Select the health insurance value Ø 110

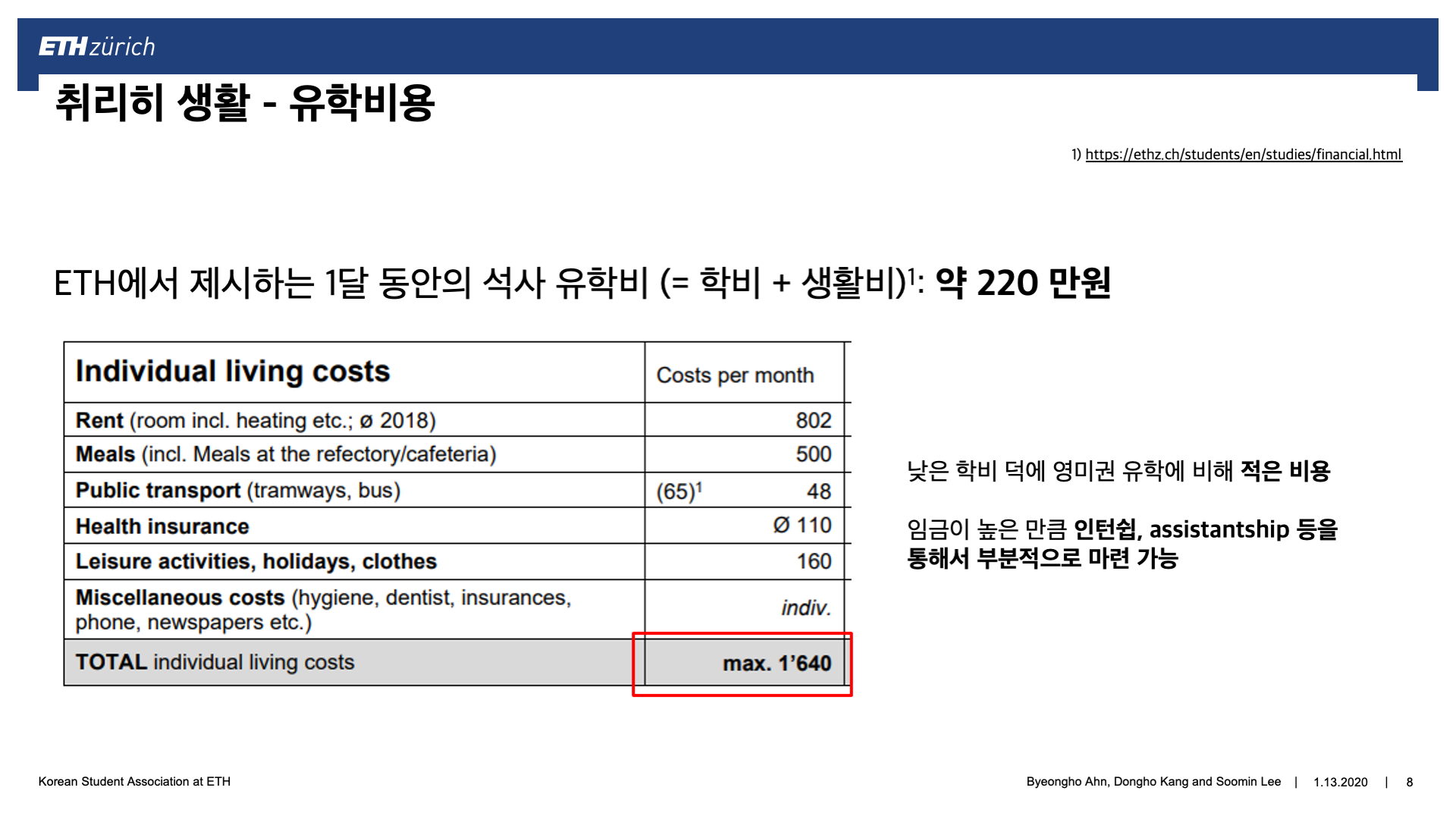coord(802,525)
